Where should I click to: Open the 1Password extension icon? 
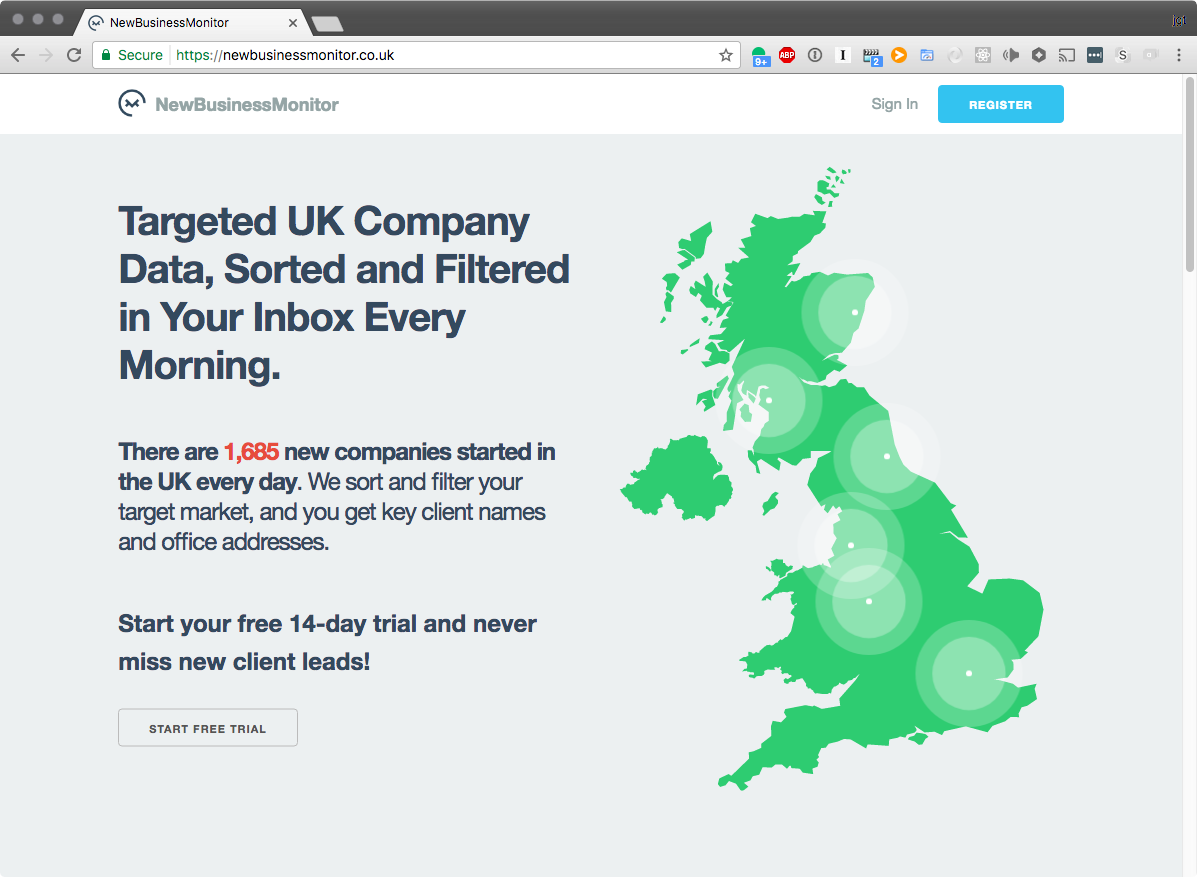coord(815,55)
